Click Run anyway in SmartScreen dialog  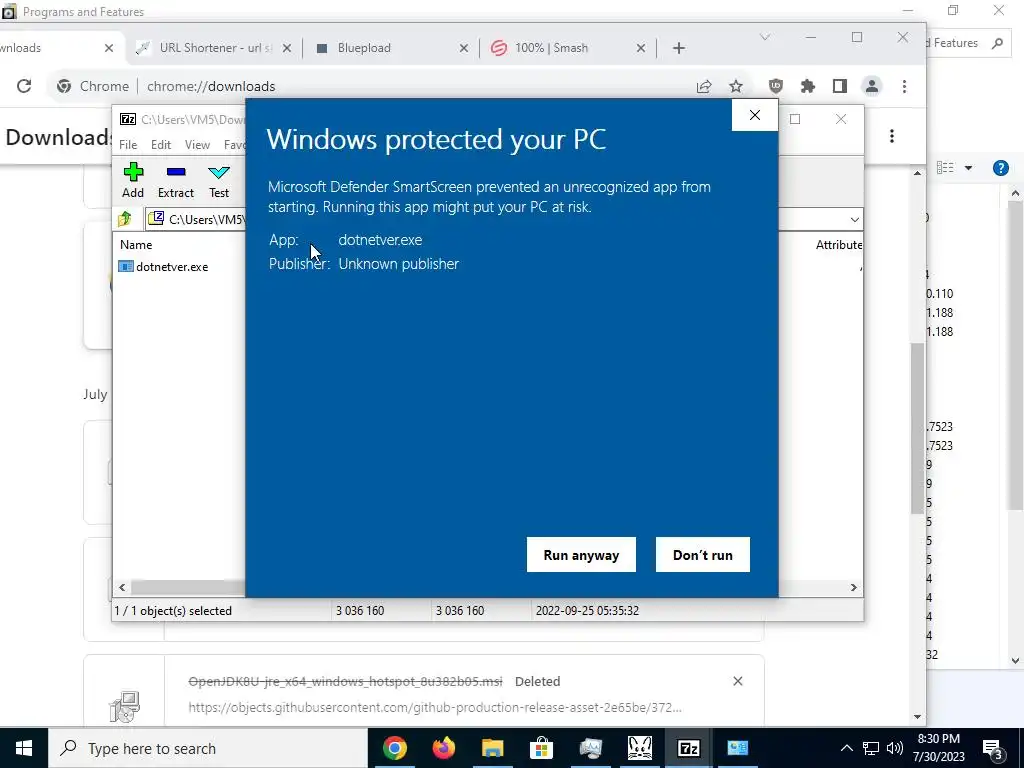click(x=581, y=554)
